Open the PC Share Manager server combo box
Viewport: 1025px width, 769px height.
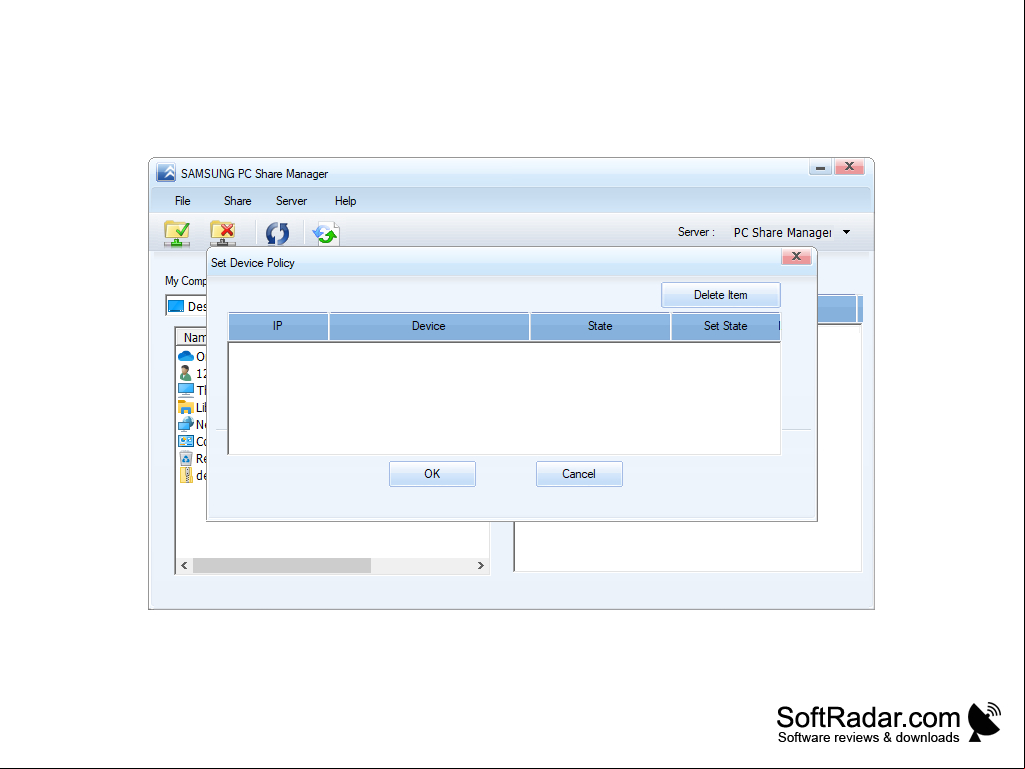tap(792, 232)
